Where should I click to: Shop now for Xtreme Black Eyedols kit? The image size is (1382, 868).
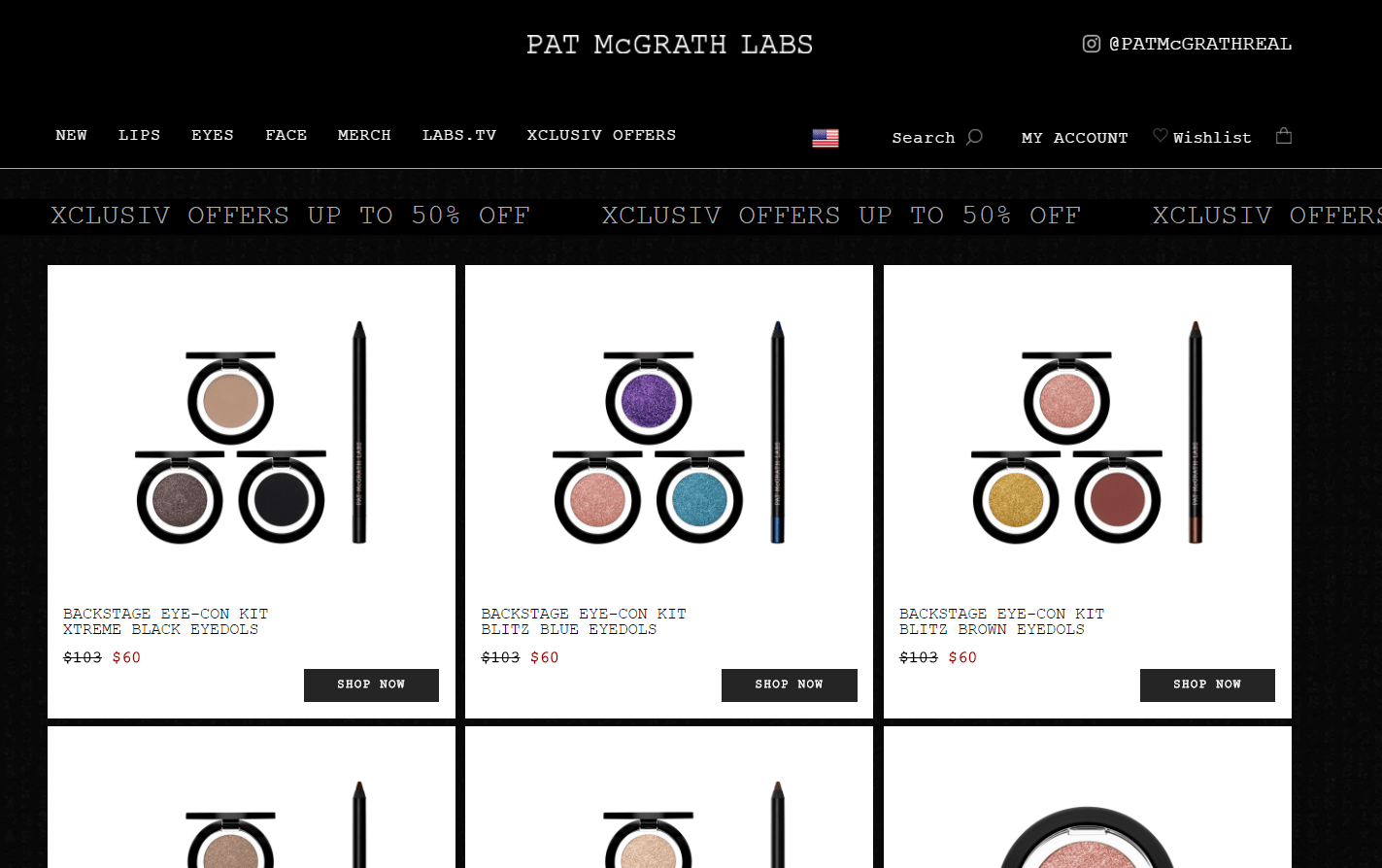point(371,684)
